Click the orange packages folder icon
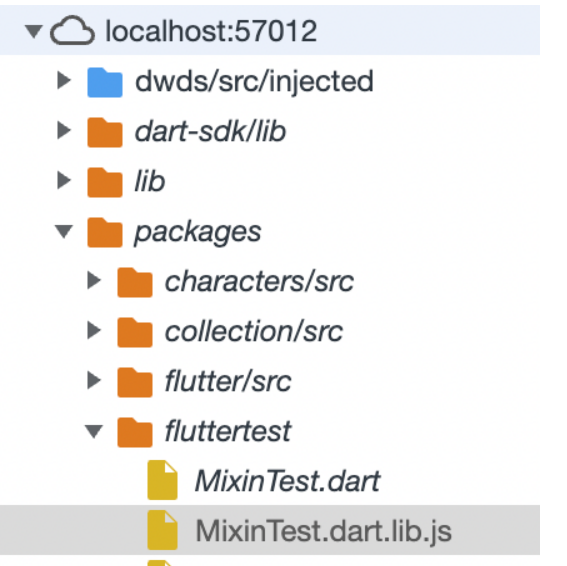Screen dimensions: 567x566 point(105,232)
